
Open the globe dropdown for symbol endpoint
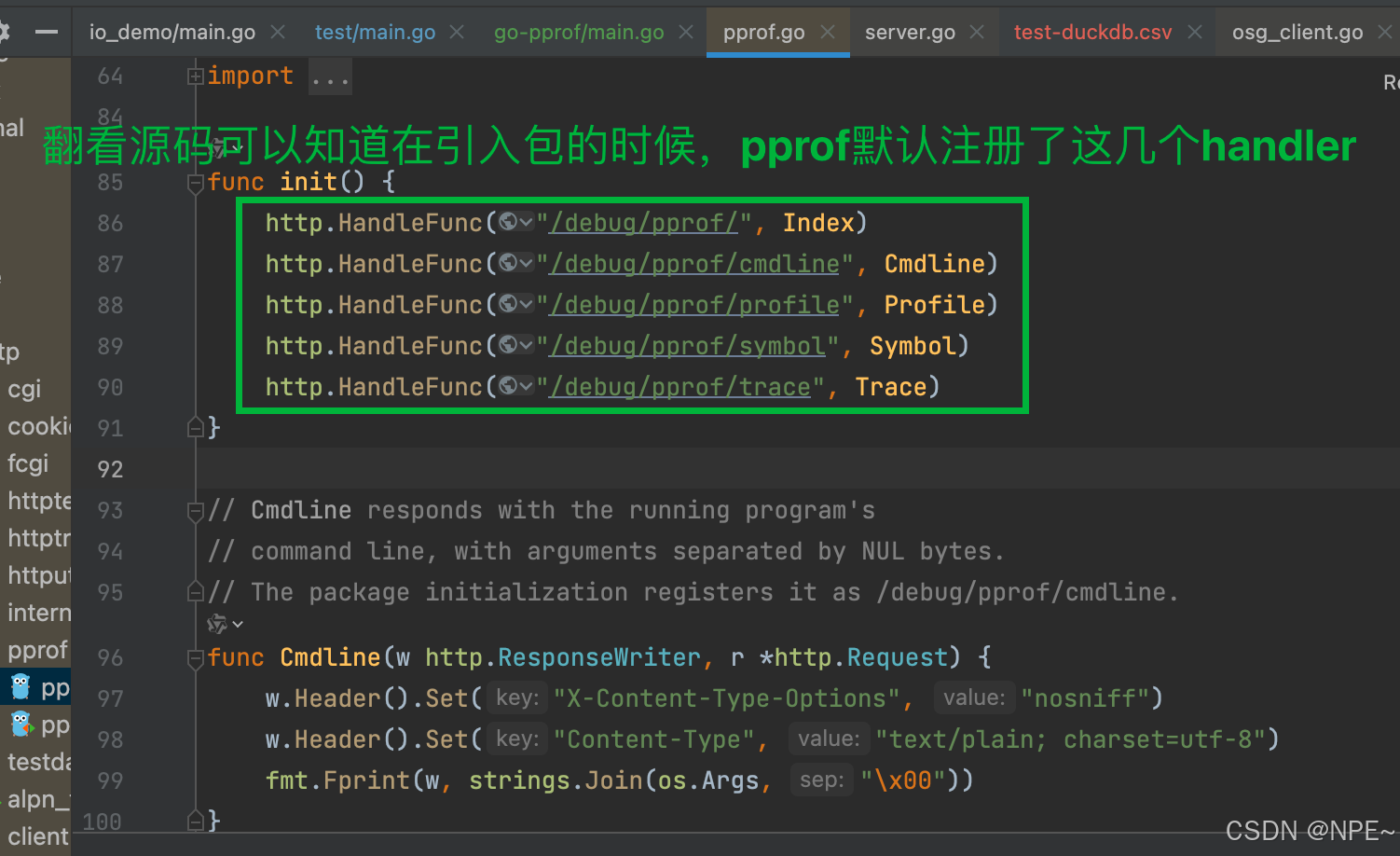(515, 345)
